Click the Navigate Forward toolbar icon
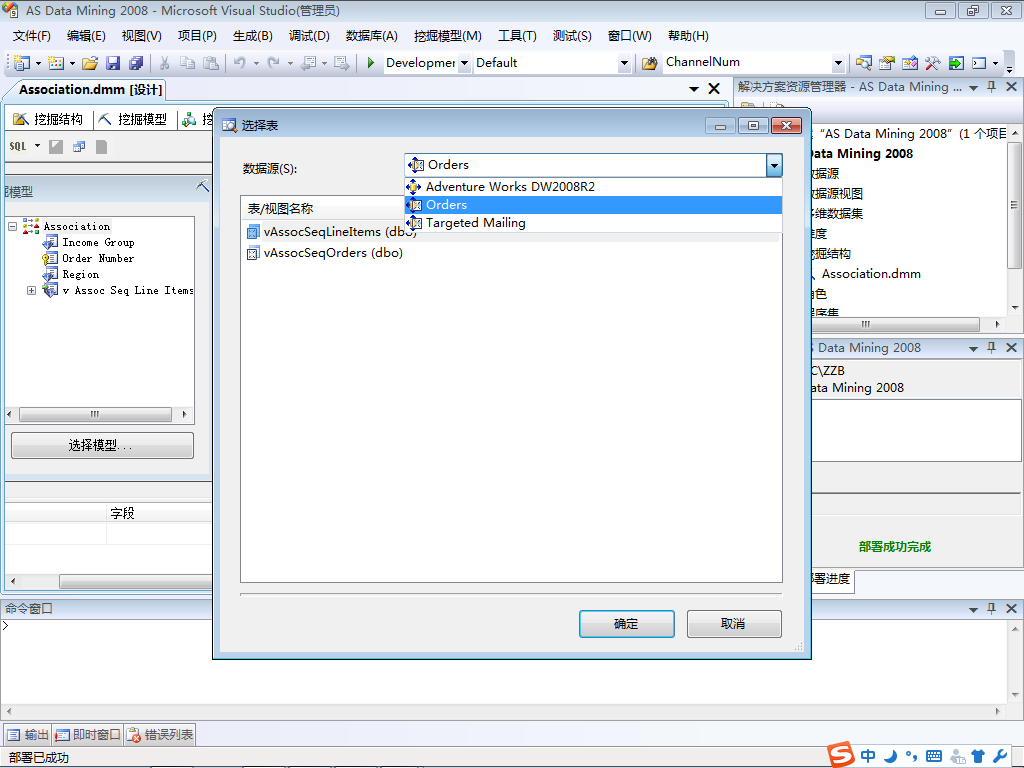 coord(342,63)
